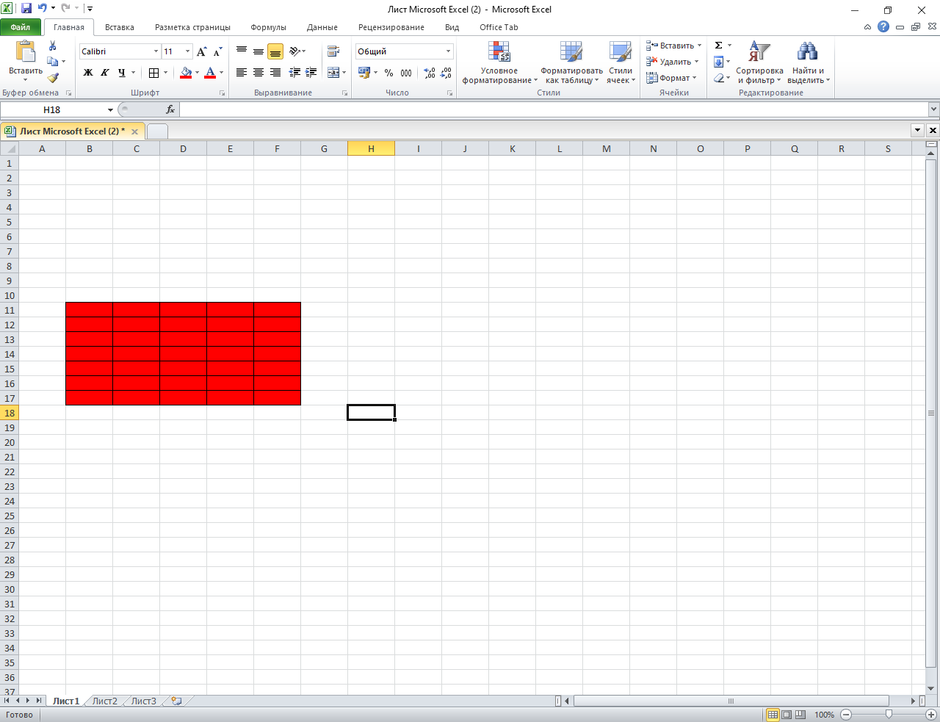Open Стили ячеек gallery
The image size is (940, 722).
click(x=620, y=62)
